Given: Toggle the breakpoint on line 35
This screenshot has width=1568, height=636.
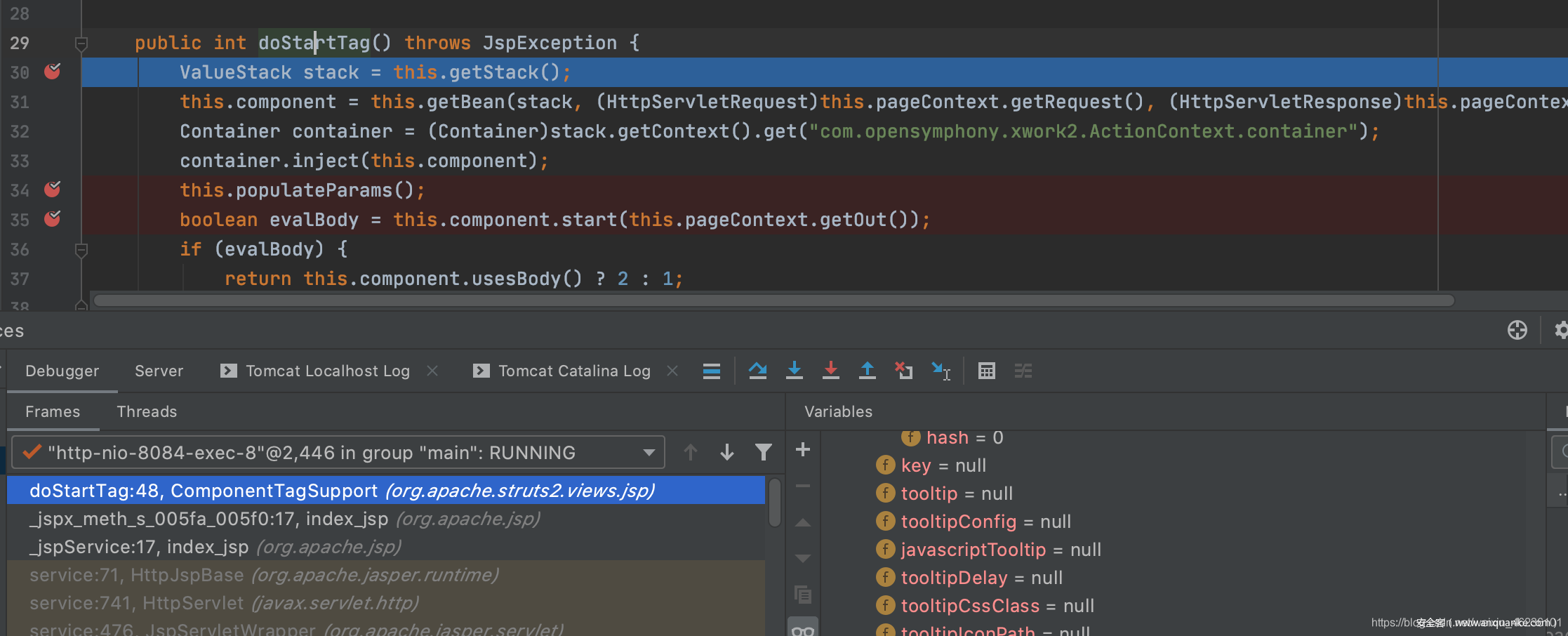Looking at the screenshot, I should click(53, 219).
